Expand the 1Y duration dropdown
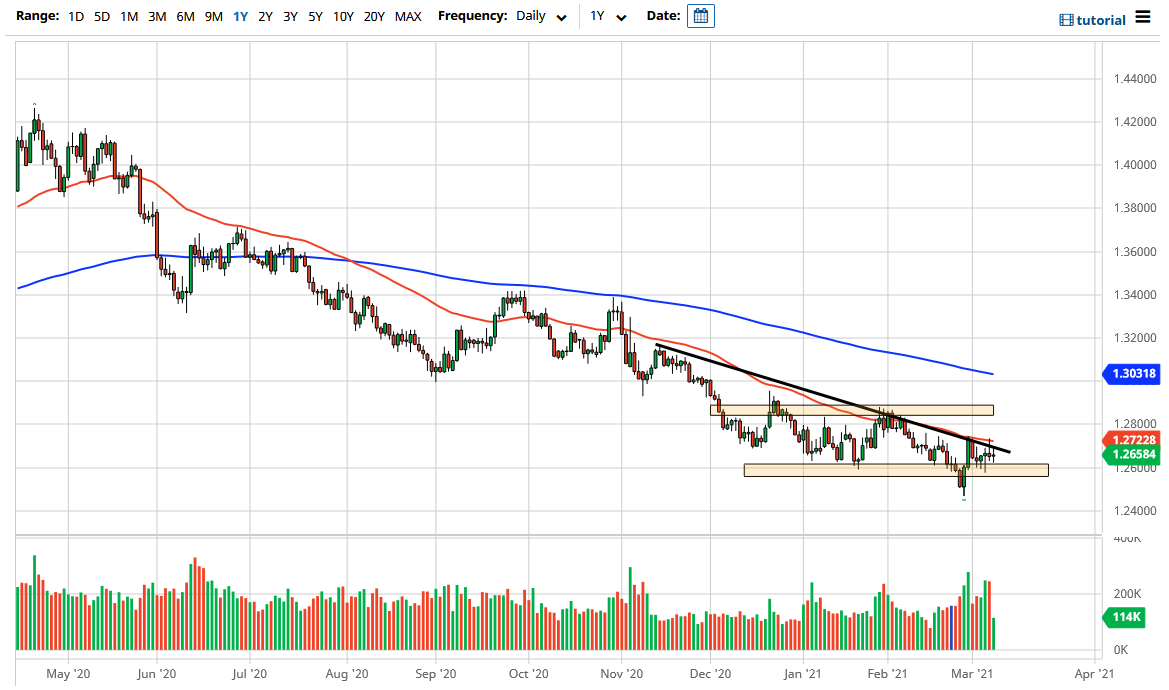The height and width of the screenshot is (690, 1169). pyautogui.click(x=621, y=17)
